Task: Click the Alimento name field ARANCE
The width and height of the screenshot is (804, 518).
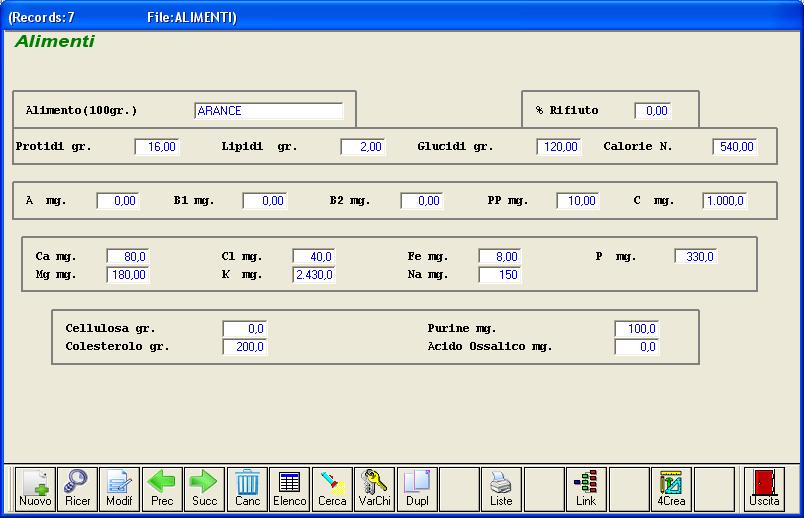Action: [x=269, y=111]
